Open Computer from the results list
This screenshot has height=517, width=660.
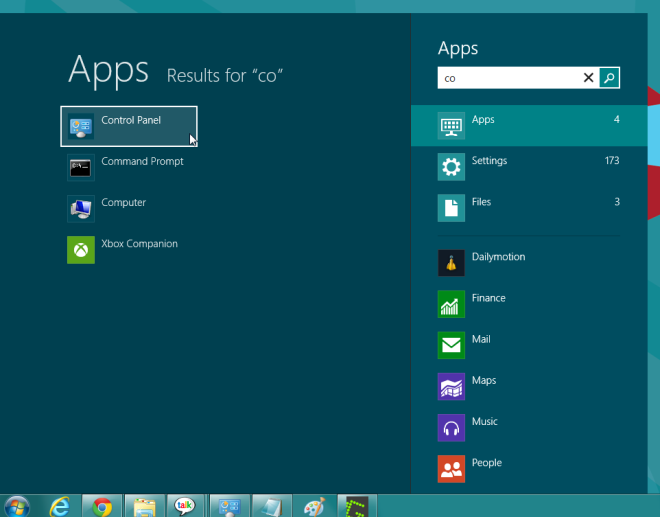pos(129,209)
